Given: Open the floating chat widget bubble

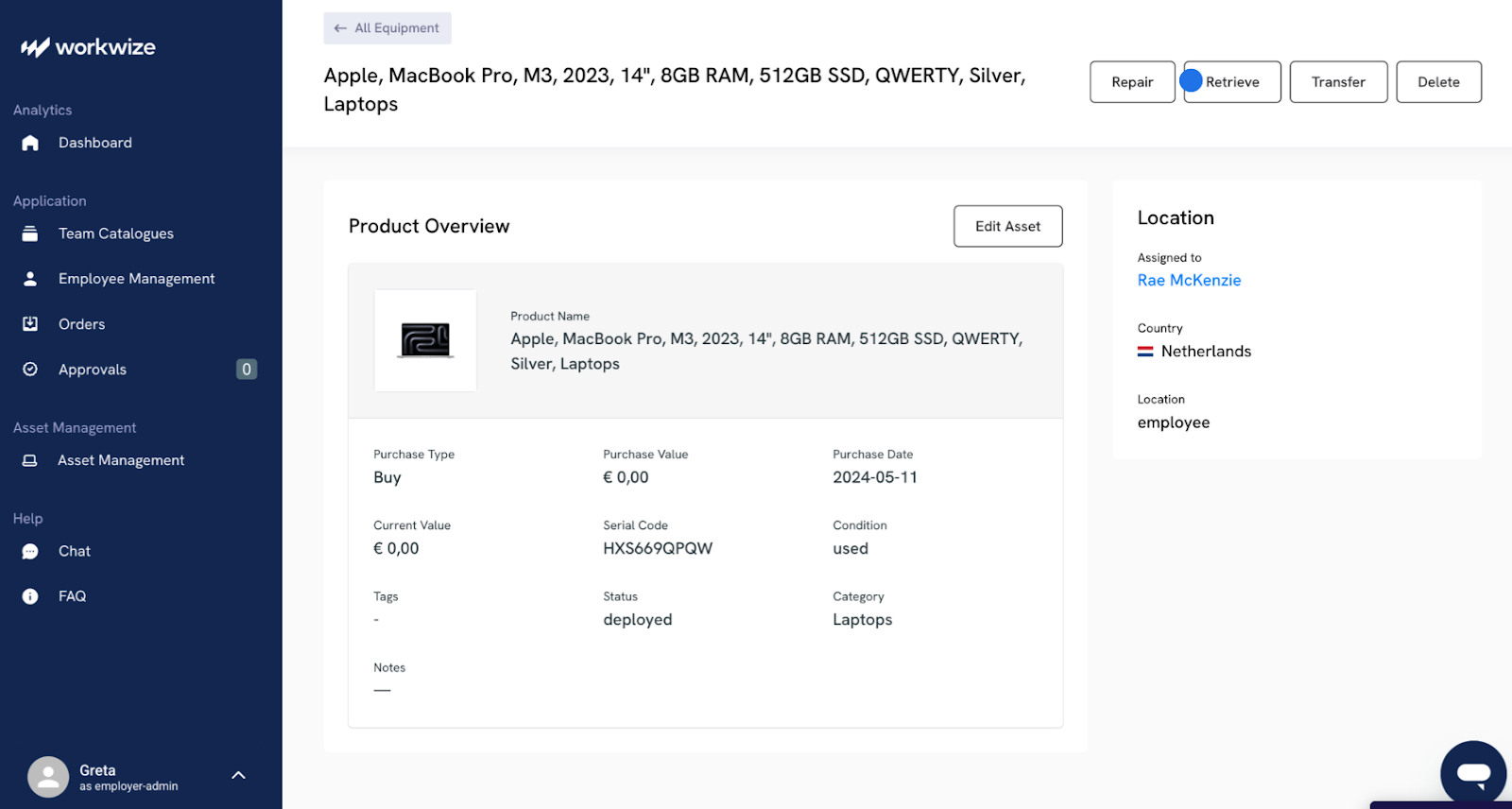Looking at the screenshot, I should [x=1472, y=773].
